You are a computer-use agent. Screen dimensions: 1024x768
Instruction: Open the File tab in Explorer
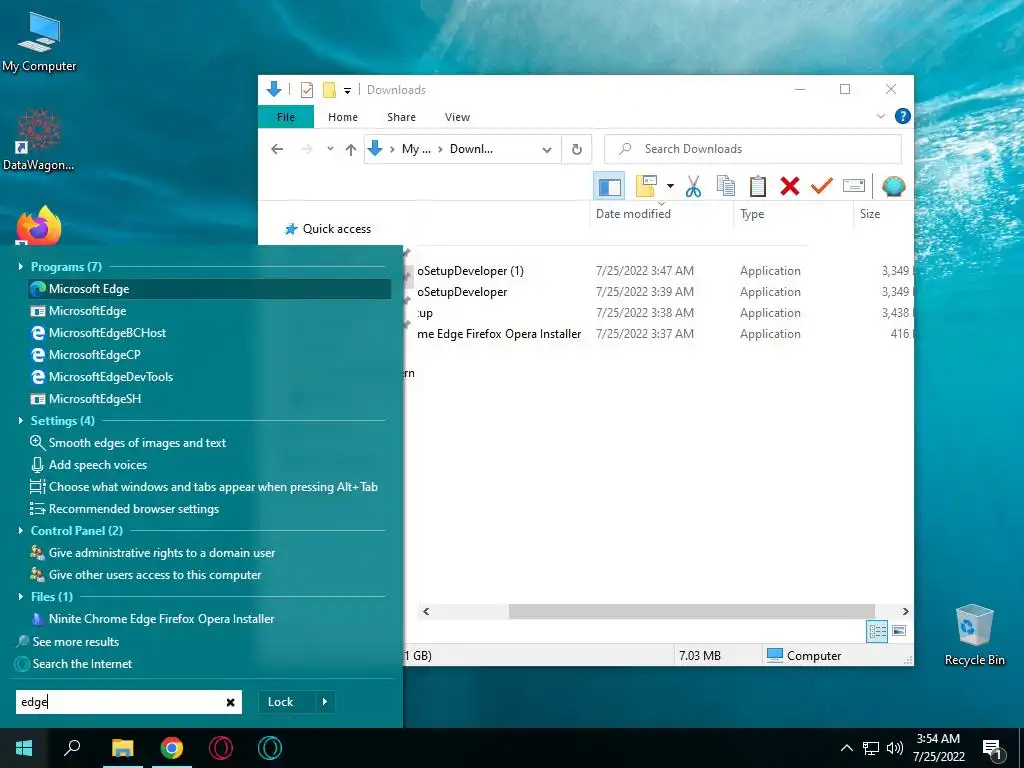(x=286, y=117)
